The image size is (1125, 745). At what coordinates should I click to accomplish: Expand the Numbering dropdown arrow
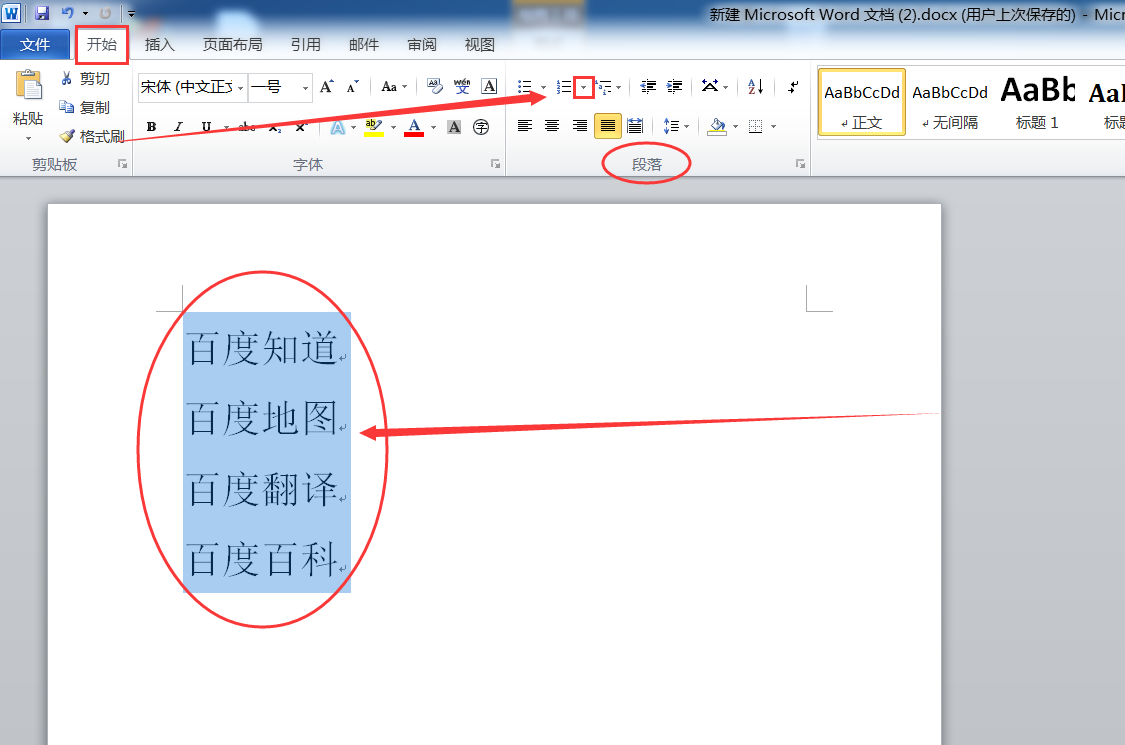pyautogui.click(x=583, y=87)
